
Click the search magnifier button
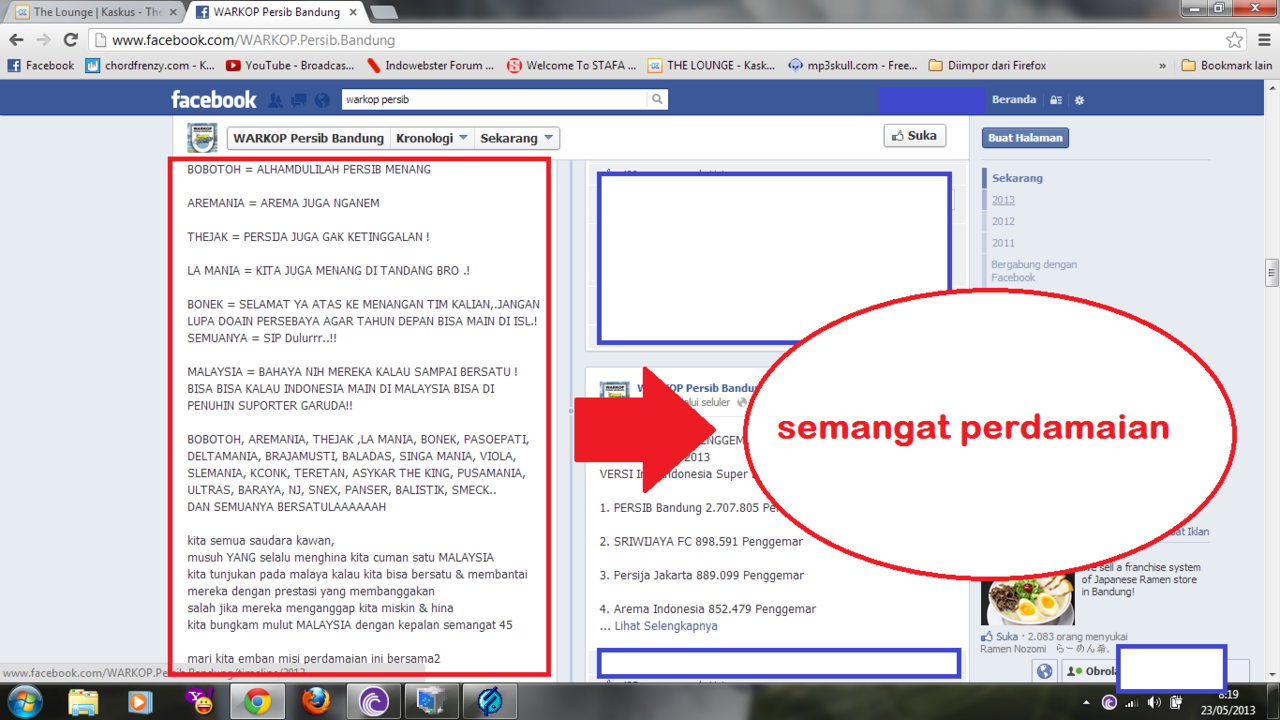point(657,99)
